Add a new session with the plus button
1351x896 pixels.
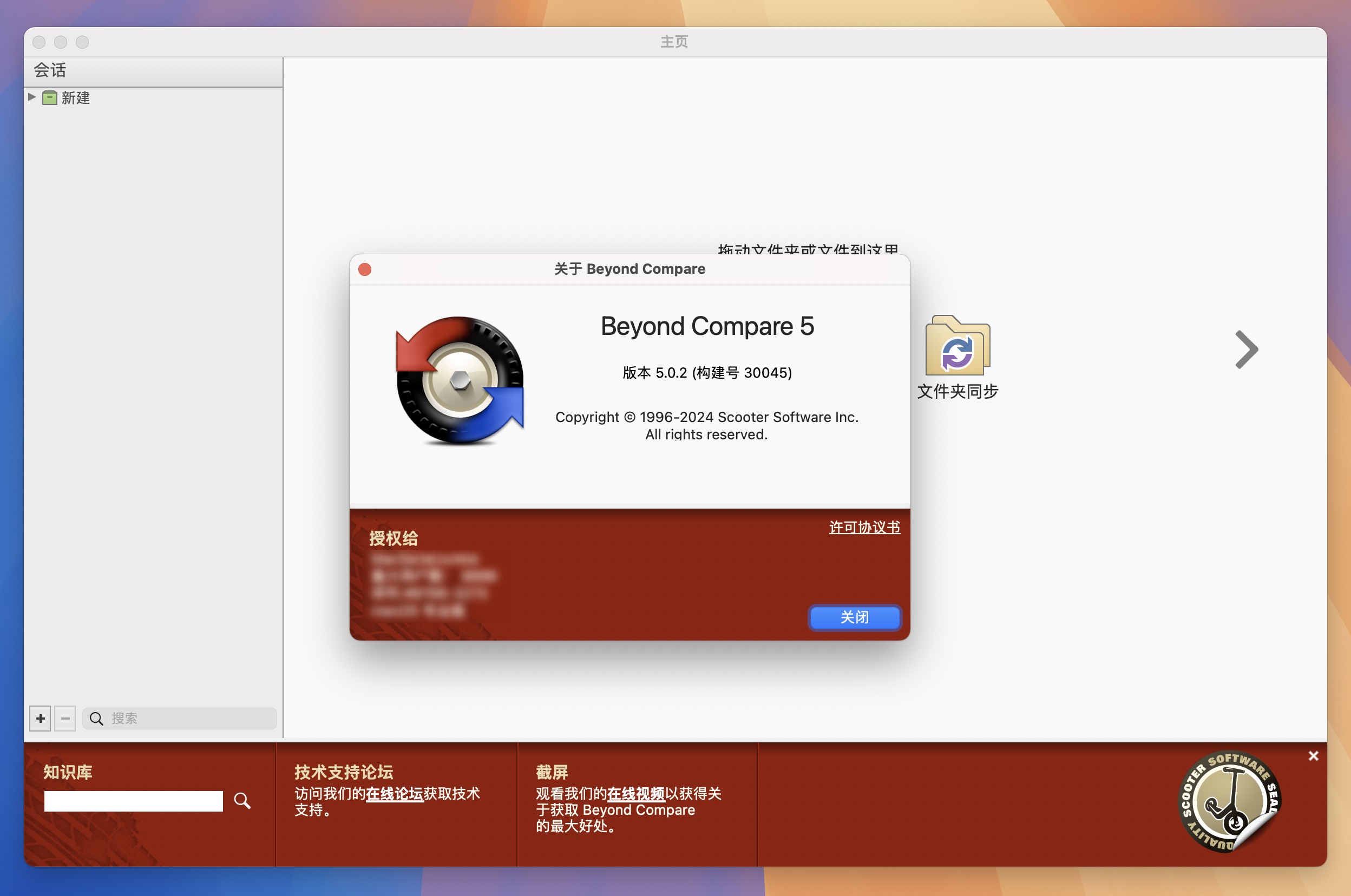[40, 719]
